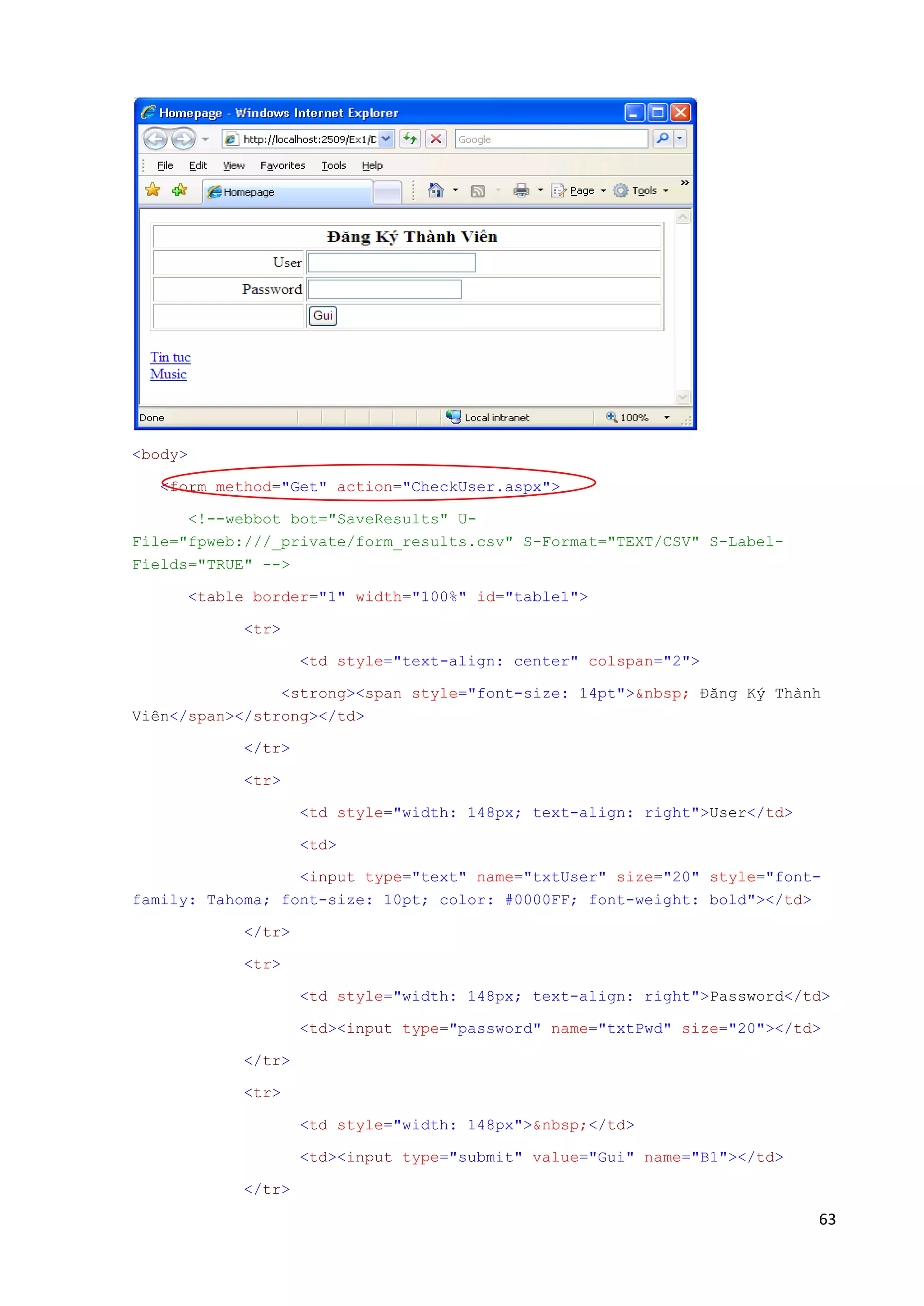Open the View menu
The height and width of the screenshot is (1306, 924).
234,166
